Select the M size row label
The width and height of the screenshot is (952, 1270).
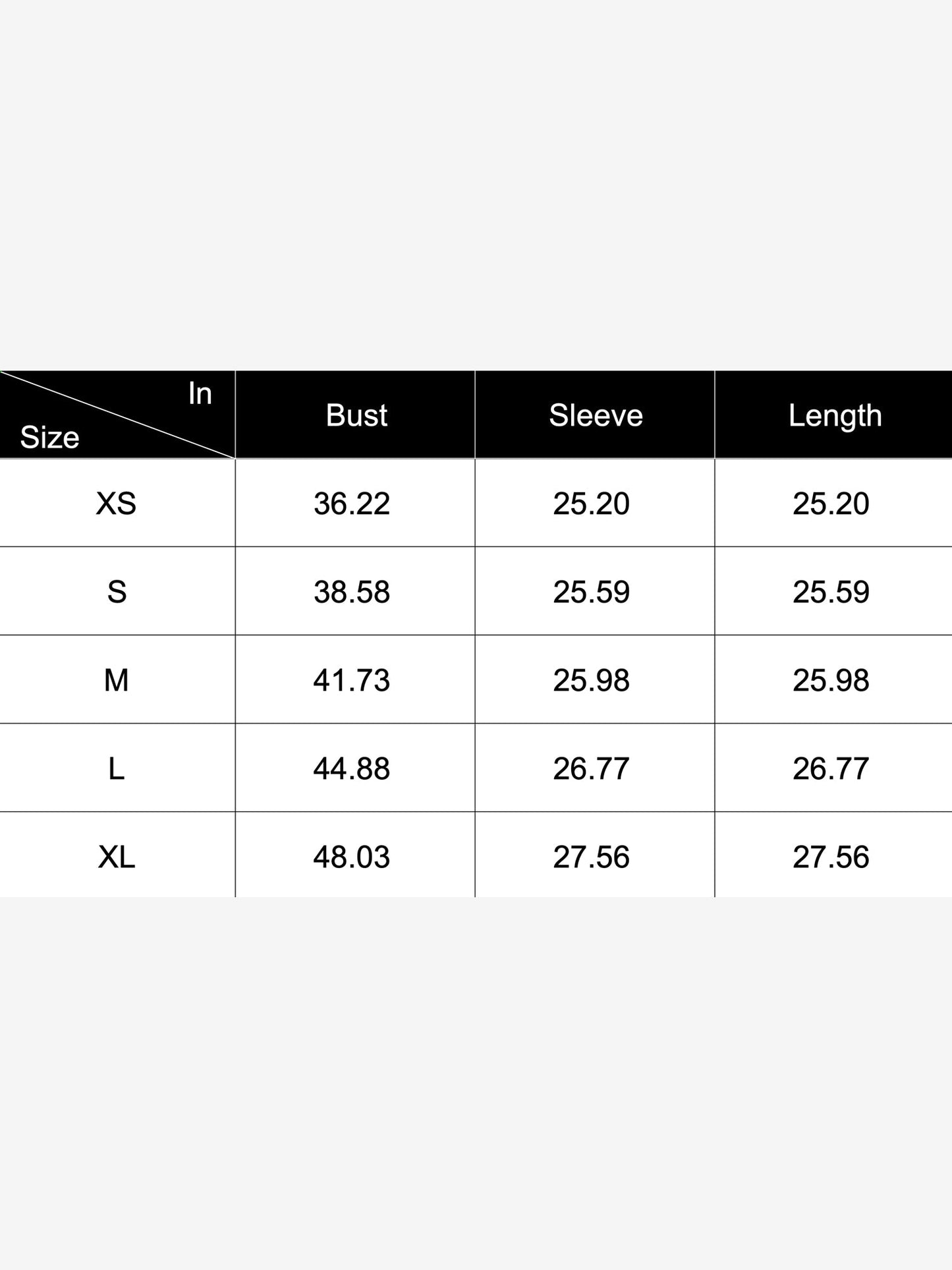tap(116, 680)
